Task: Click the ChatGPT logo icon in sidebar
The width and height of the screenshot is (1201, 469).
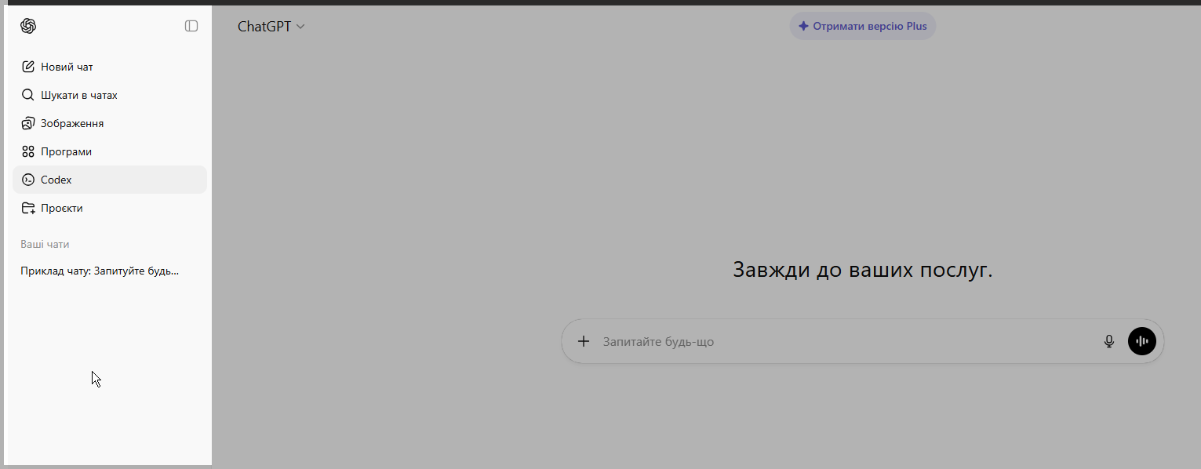Action: pos(28,26)
